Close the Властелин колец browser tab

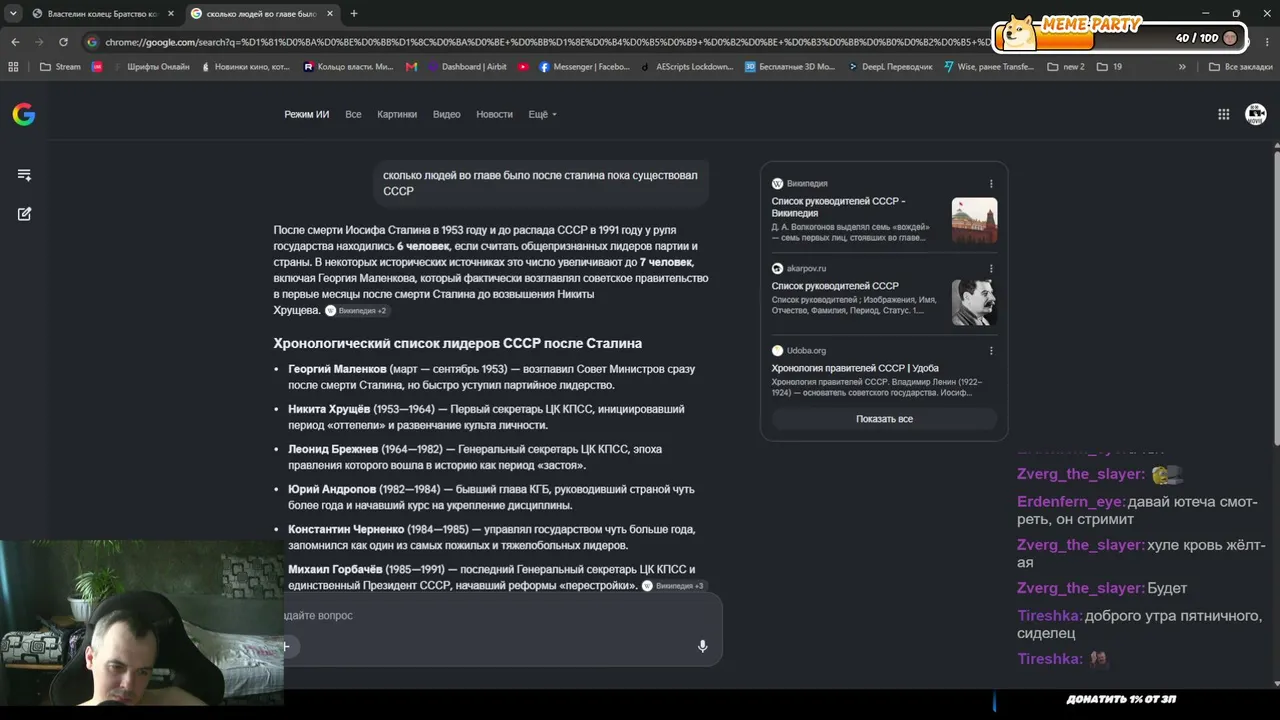click(x=171, y=14)
